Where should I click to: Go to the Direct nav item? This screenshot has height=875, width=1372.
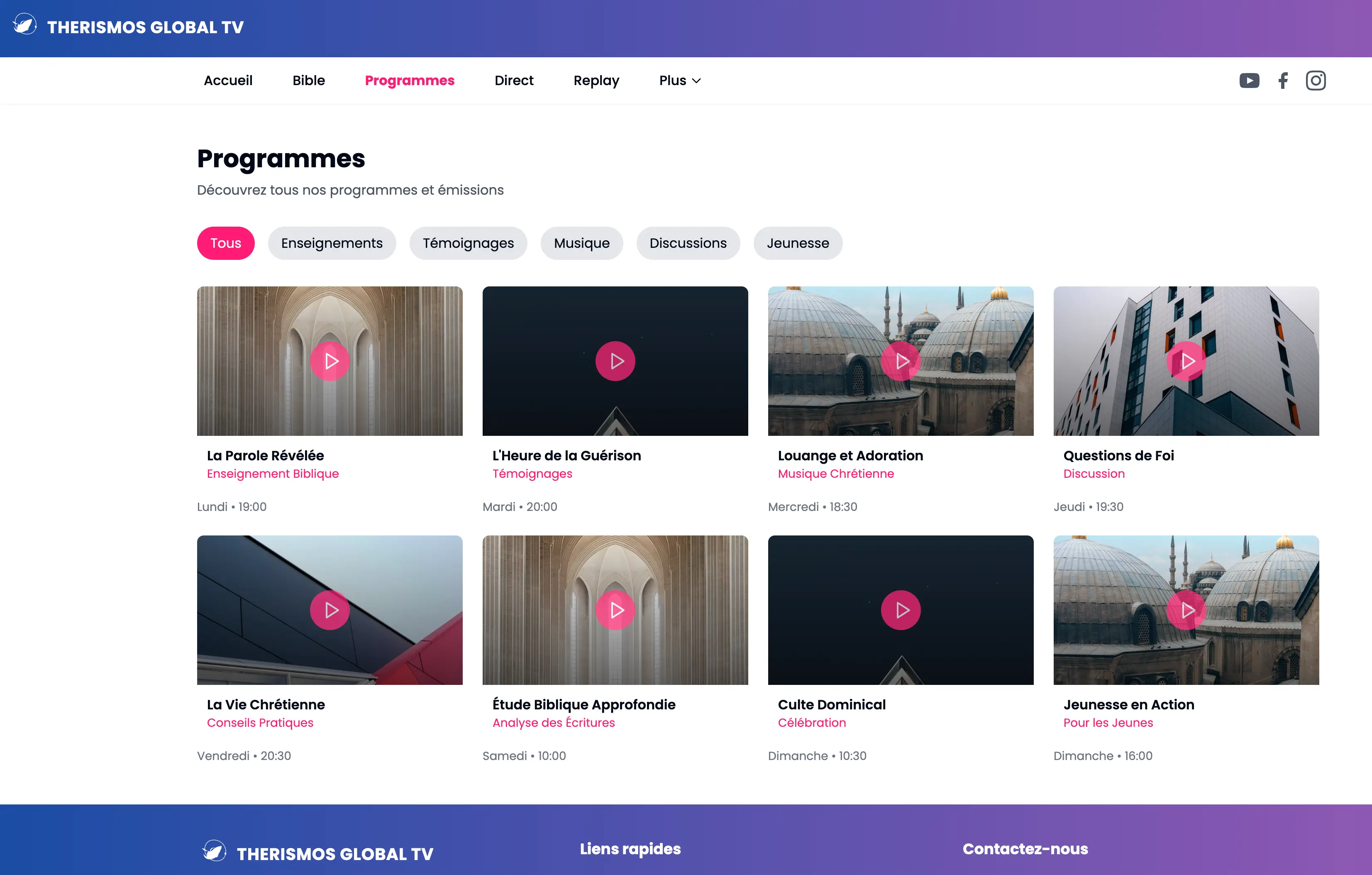click(513, 81)
